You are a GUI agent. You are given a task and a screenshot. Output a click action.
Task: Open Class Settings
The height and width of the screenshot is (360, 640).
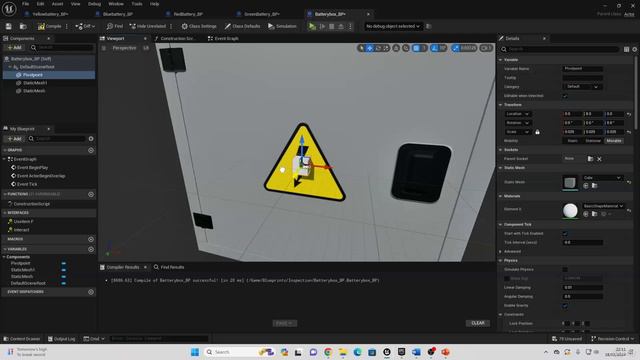click(x=199, y=26)
